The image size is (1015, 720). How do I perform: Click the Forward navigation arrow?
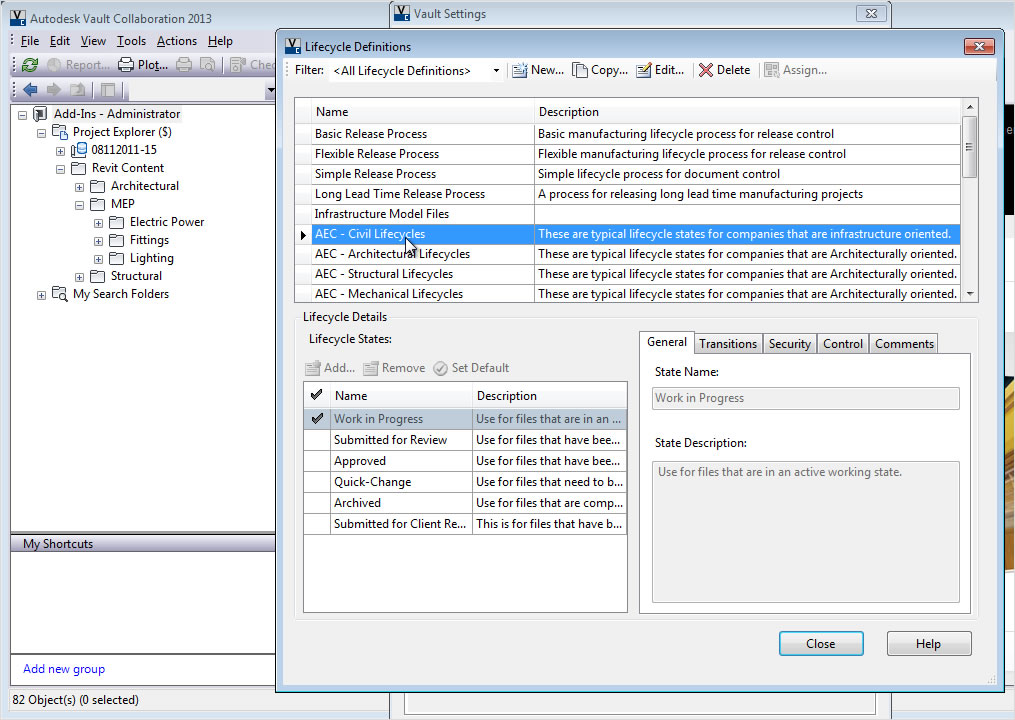(54, 89)
